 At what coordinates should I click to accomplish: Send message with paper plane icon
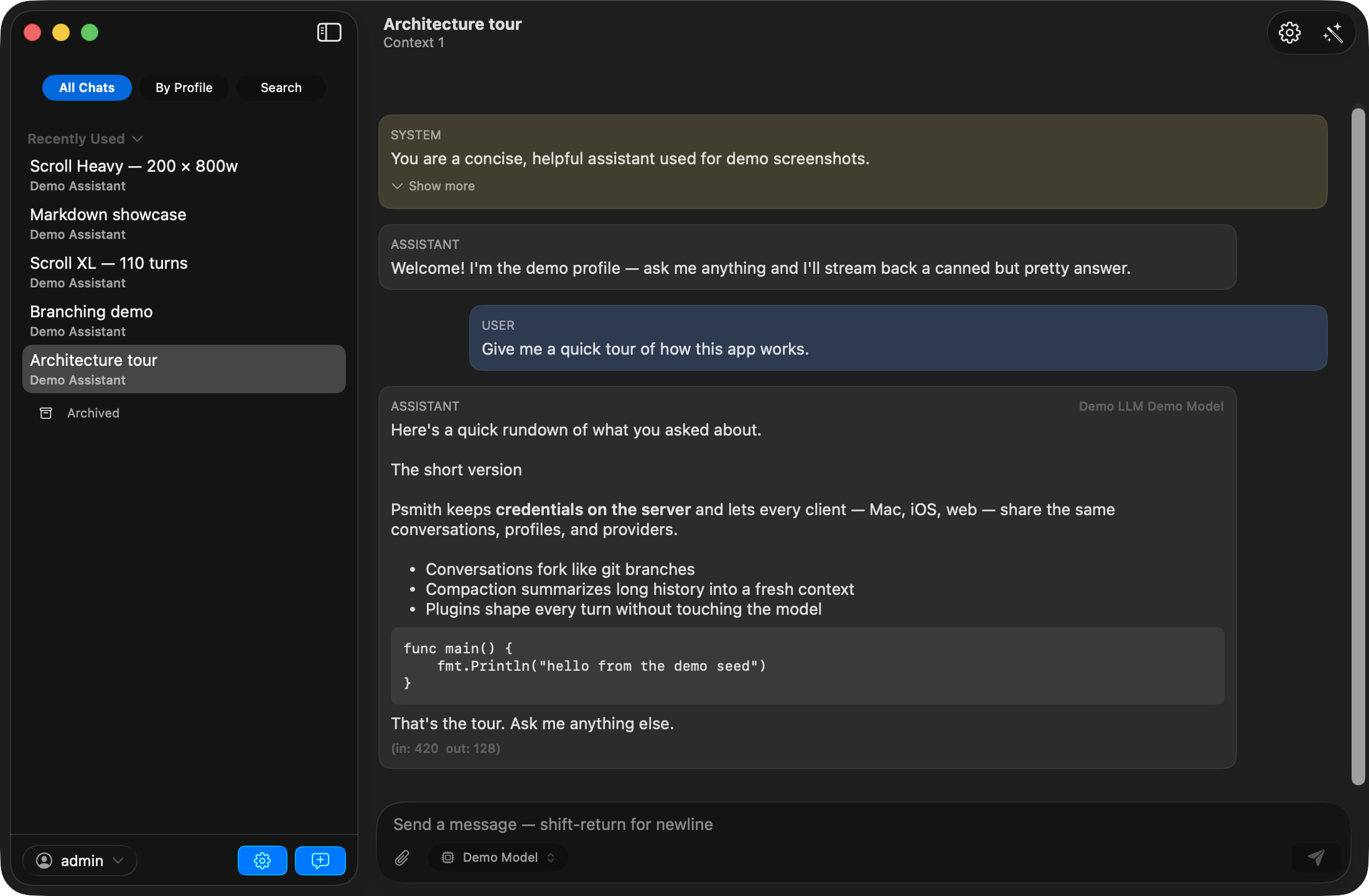click(x=1316, y=857)
